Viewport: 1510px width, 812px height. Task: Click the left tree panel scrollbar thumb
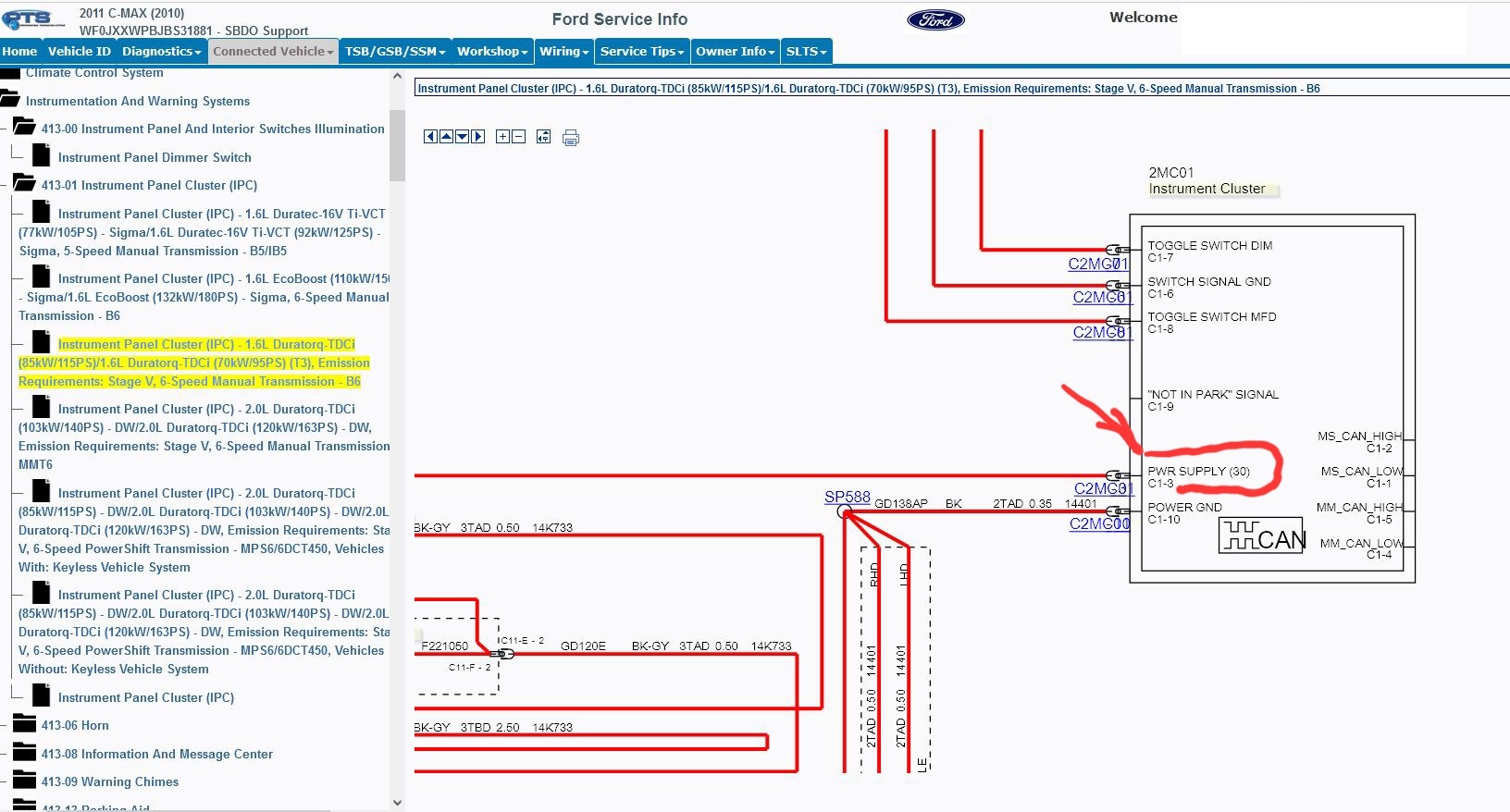click(398, 145)
